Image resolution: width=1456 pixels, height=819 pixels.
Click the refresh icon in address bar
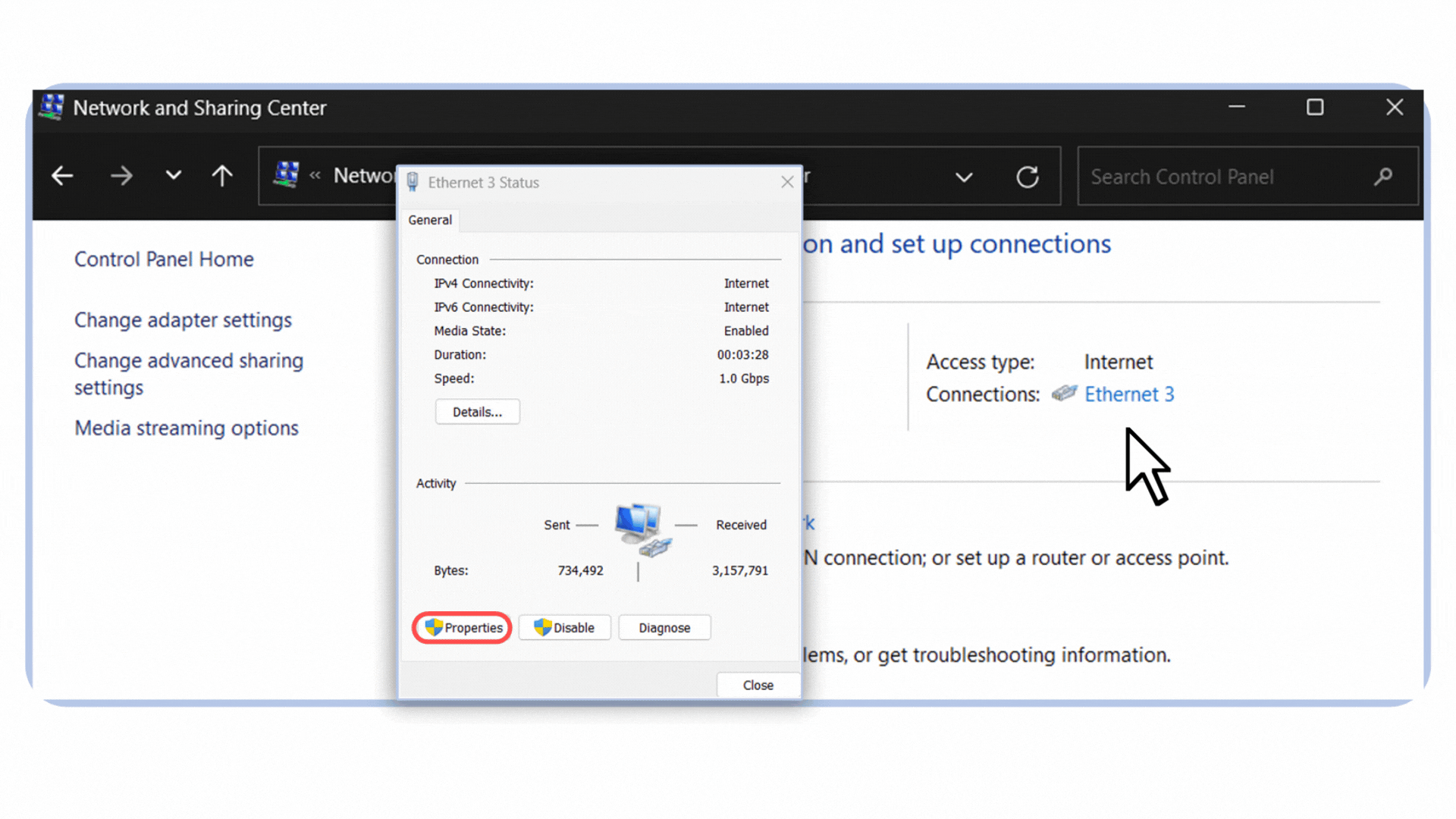click(1028, 177)
